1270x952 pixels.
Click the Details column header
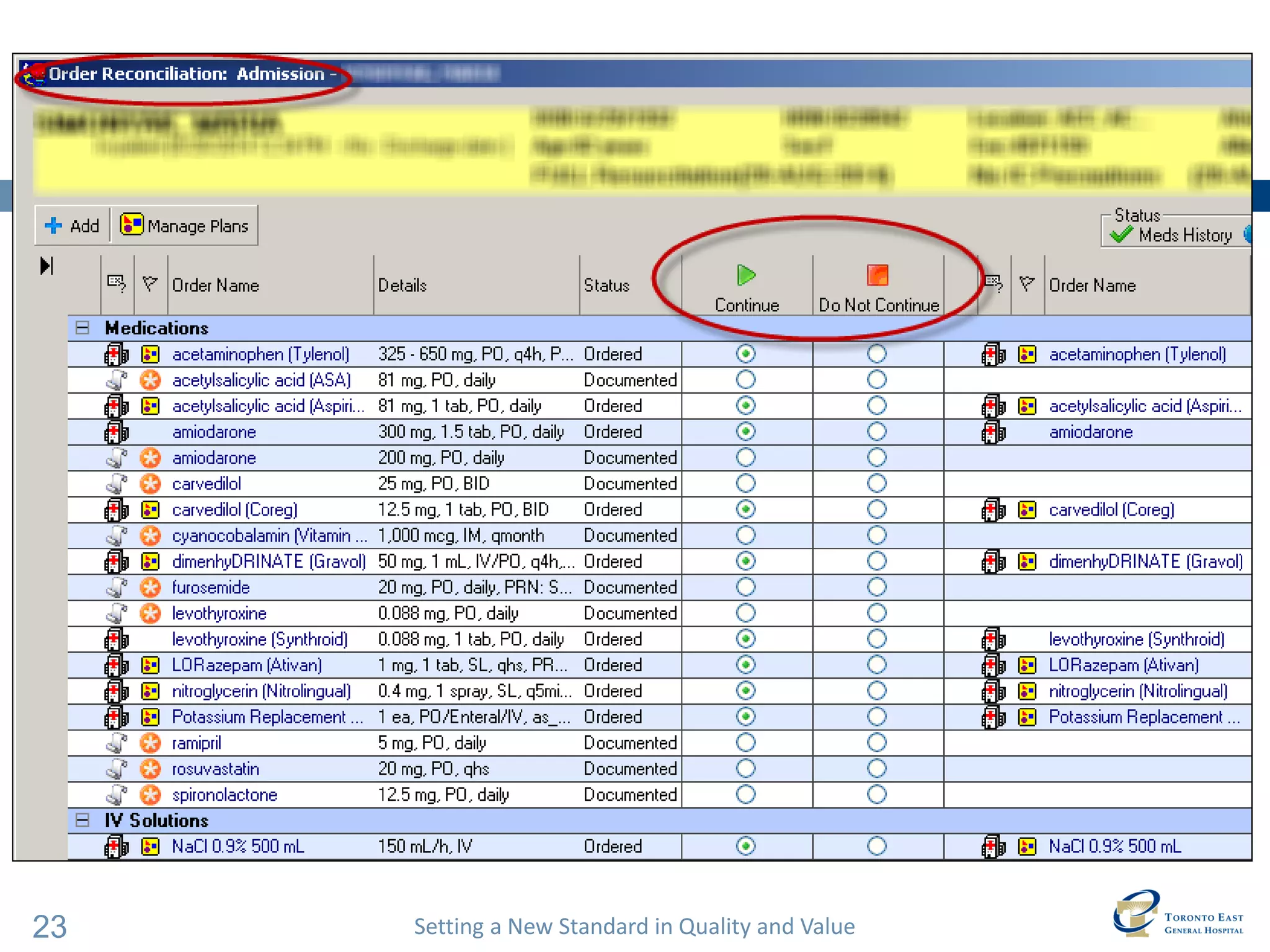pos(403,286)
